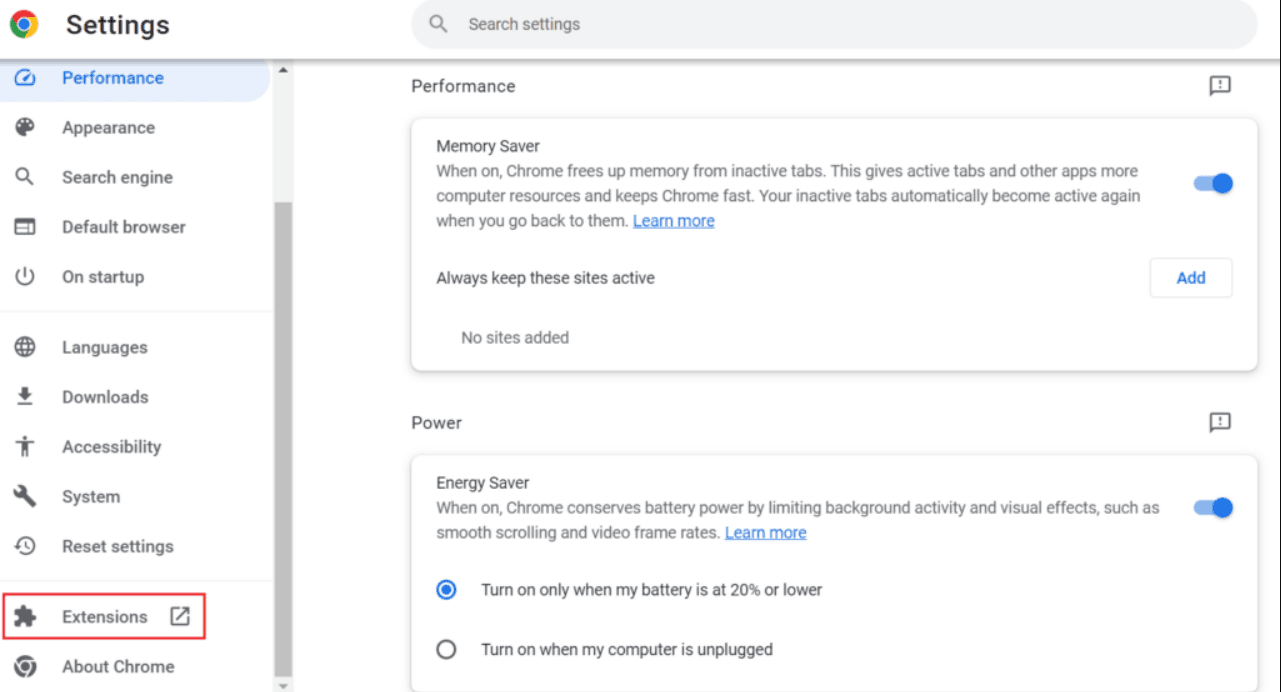The width and height of the screenshot is (1281, 692).
Task: Send feedback icon for Performance section
Action: tap(1219, 86)
